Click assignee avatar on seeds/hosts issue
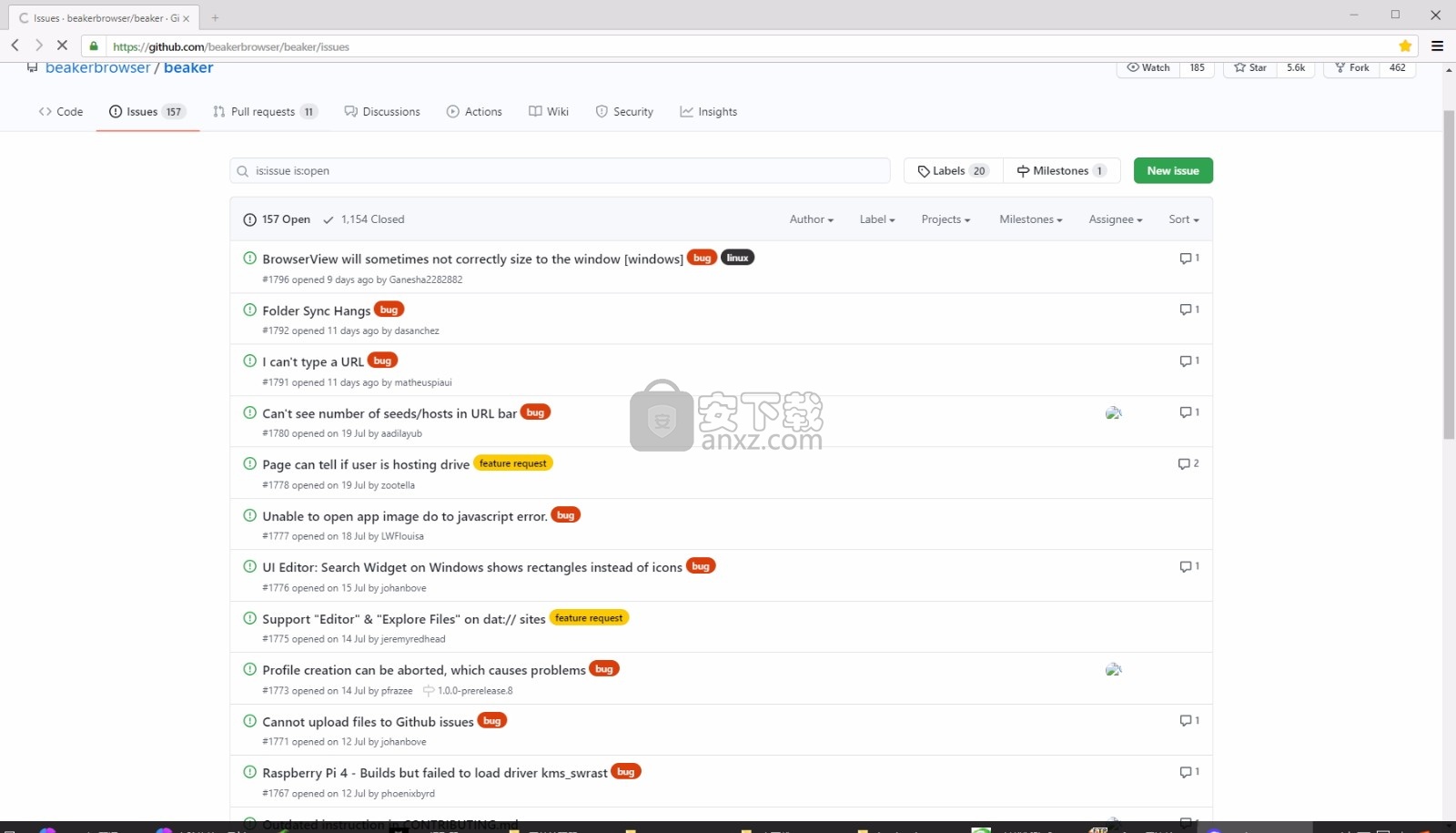Viewport: 1456px width, 833px height. 1114,413
